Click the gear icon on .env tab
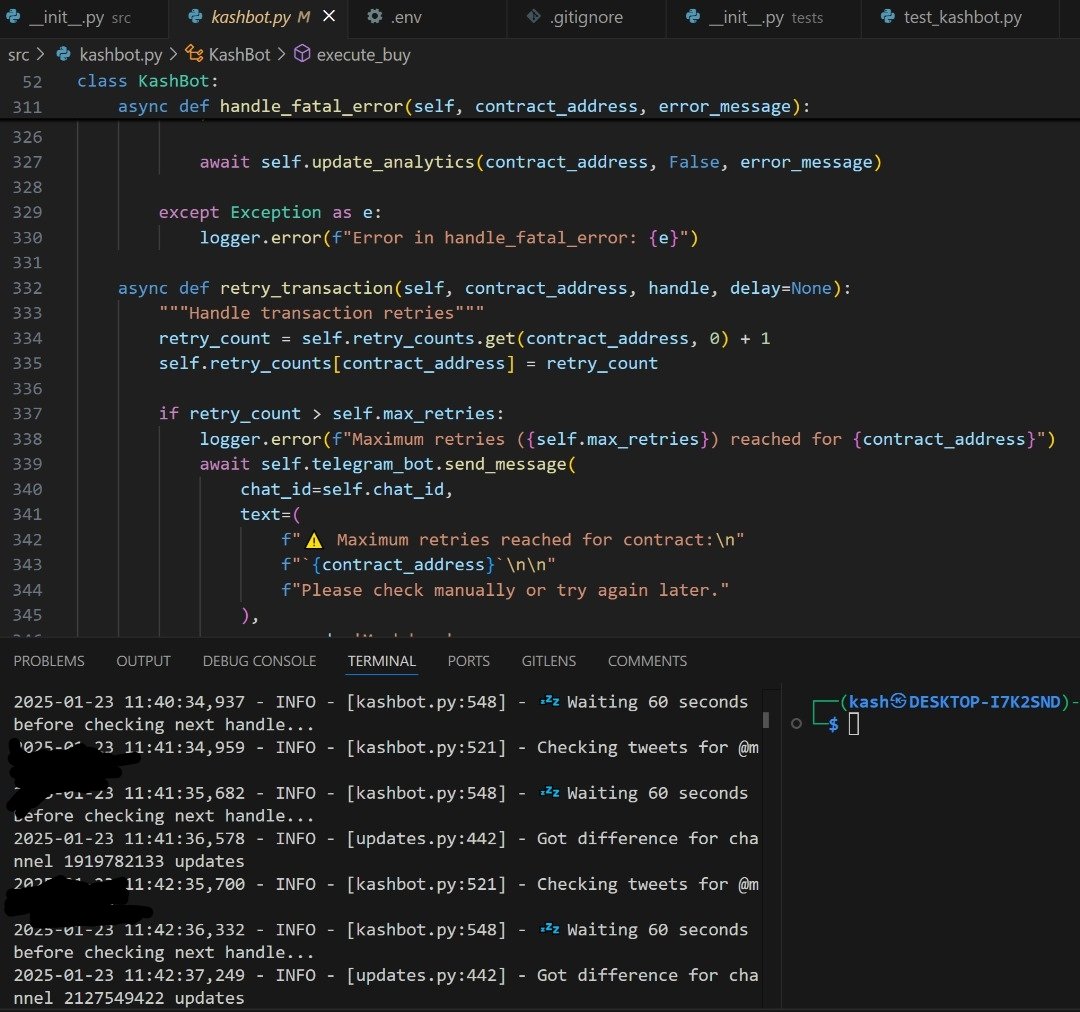 click(375, 17)
